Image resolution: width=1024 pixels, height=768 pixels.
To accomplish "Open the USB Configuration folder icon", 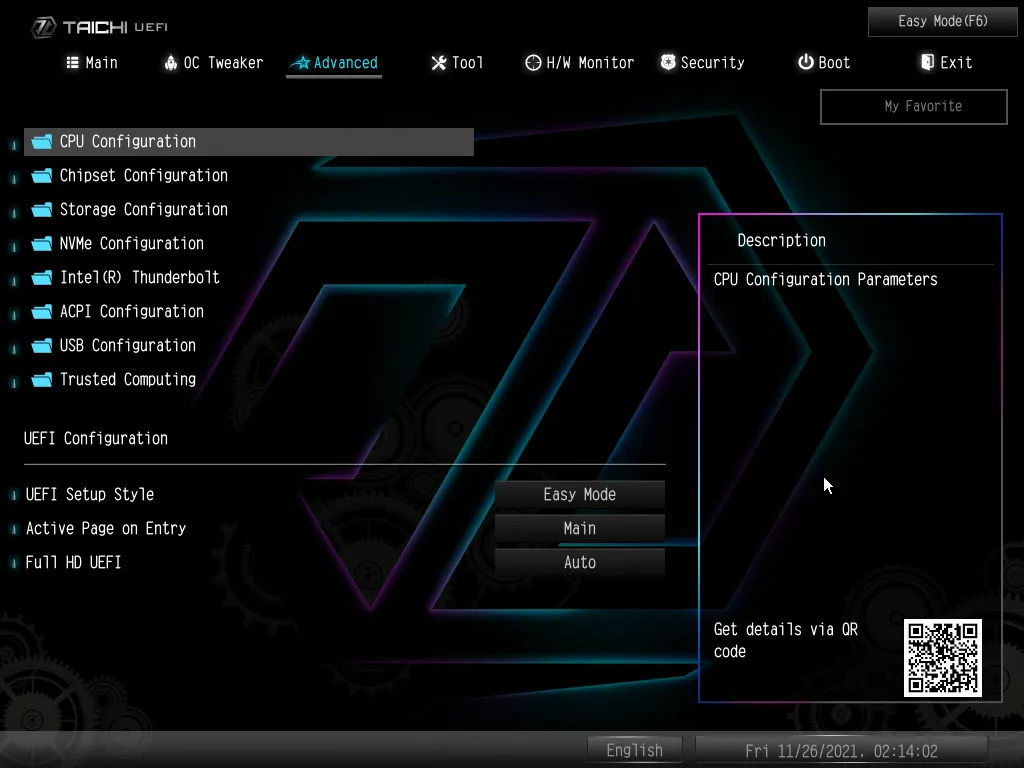I will click(42, 345).
